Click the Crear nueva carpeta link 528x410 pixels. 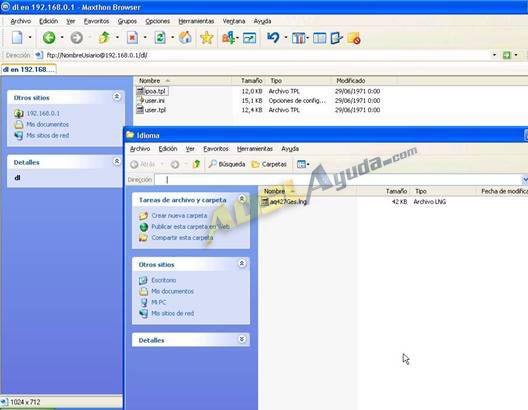coord(179,215)
